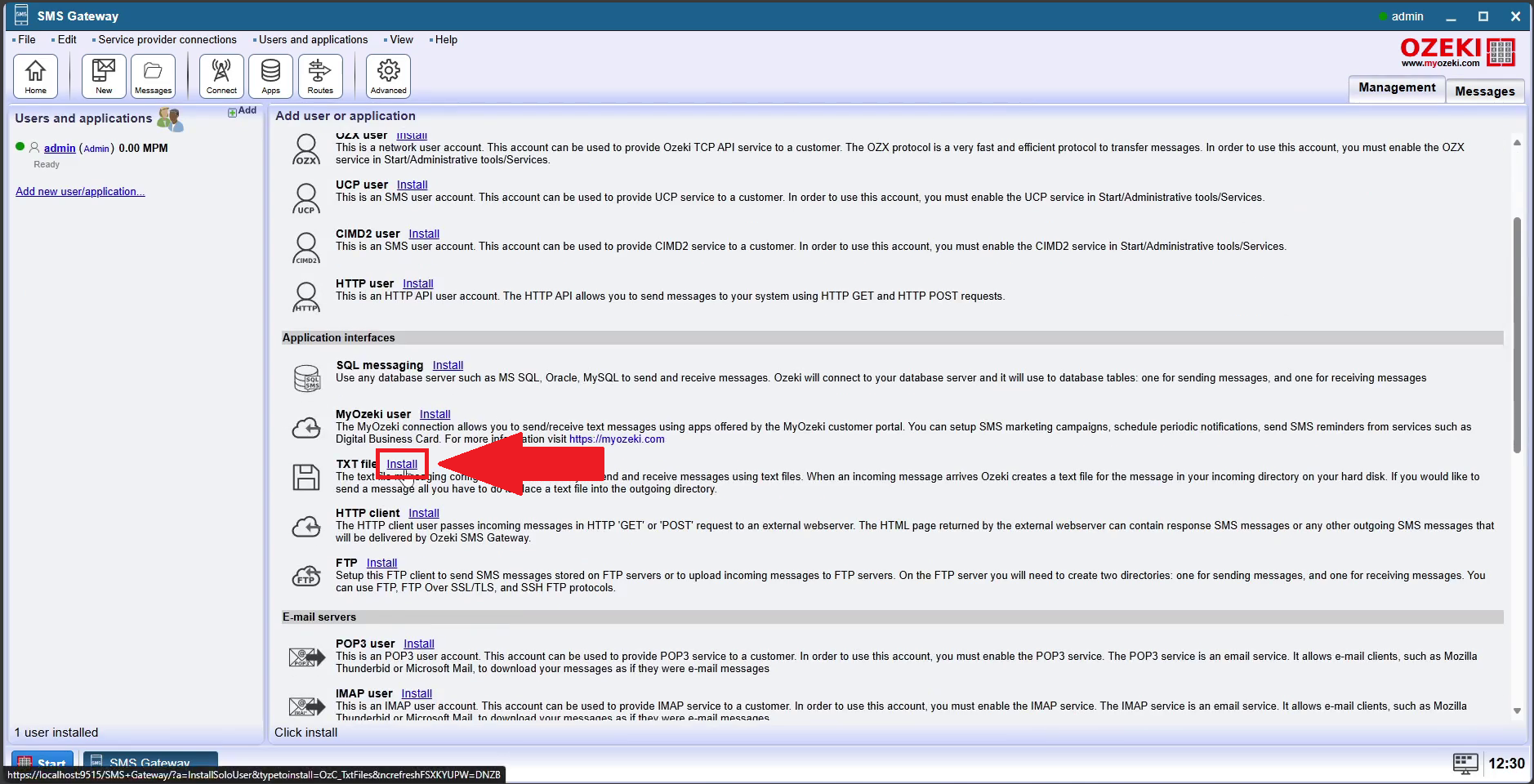Click the Connect antenna toolbar icon

tap(221, 76)
